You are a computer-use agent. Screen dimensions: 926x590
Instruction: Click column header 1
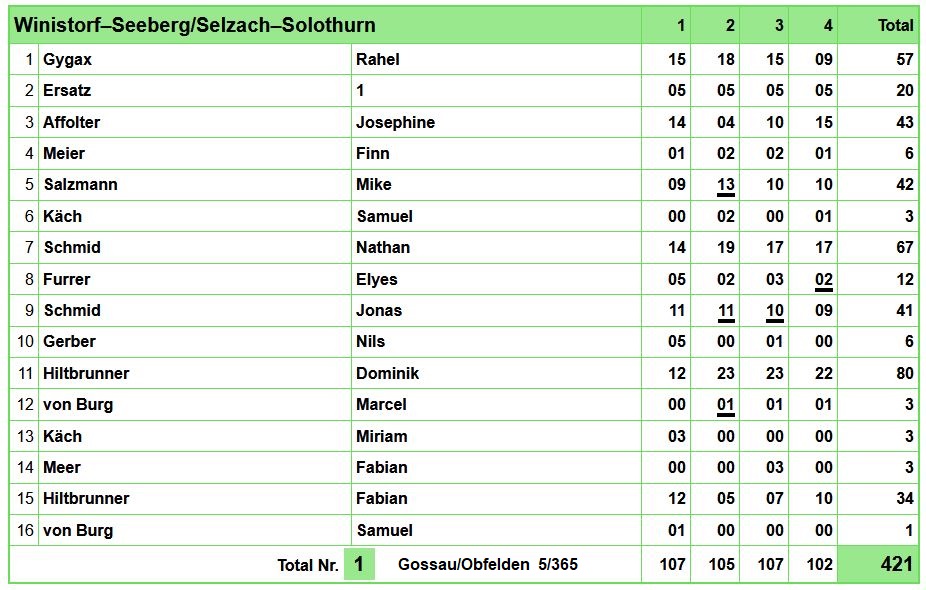pos(680,25)
